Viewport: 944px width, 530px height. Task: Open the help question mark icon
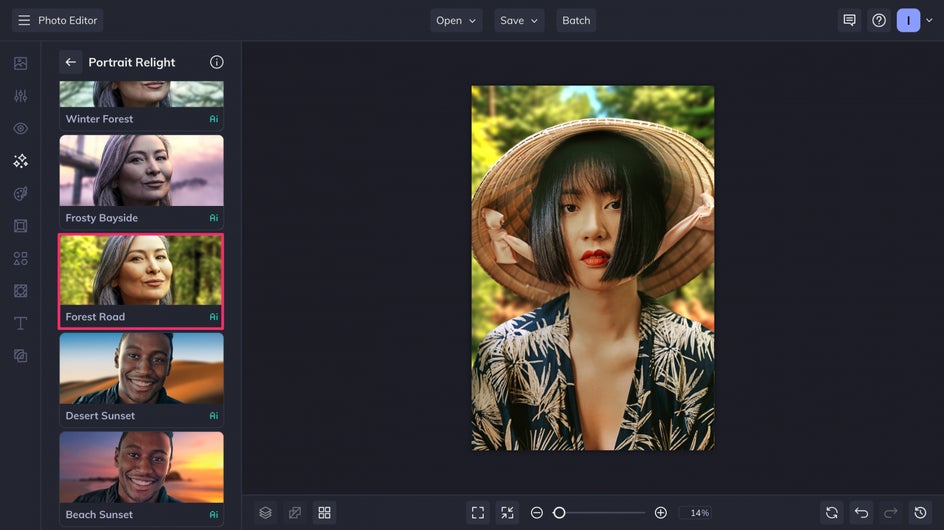coord(879,20)
